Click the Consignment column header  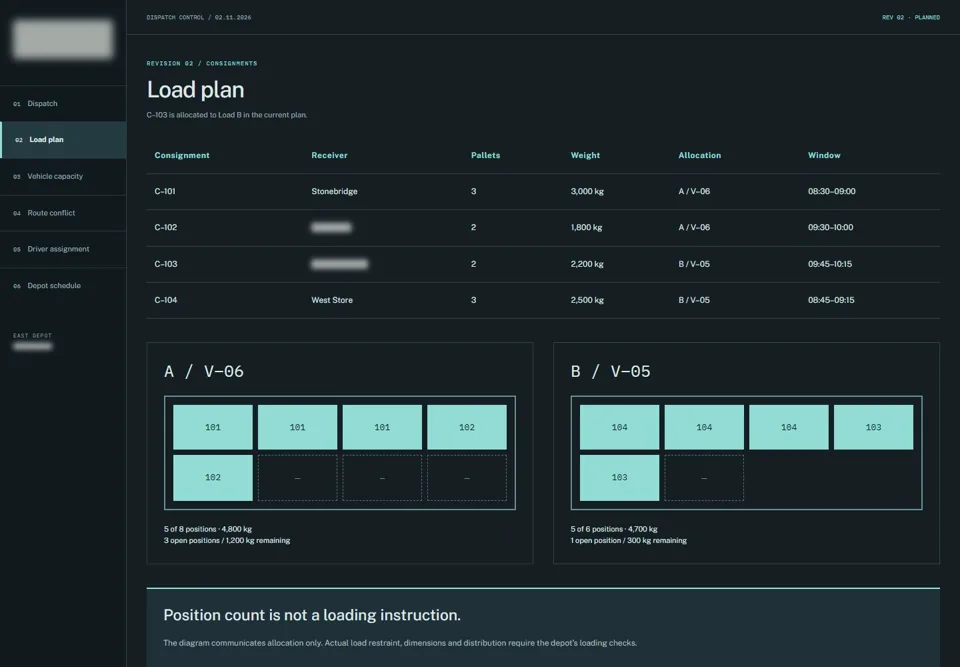point(182,156)
